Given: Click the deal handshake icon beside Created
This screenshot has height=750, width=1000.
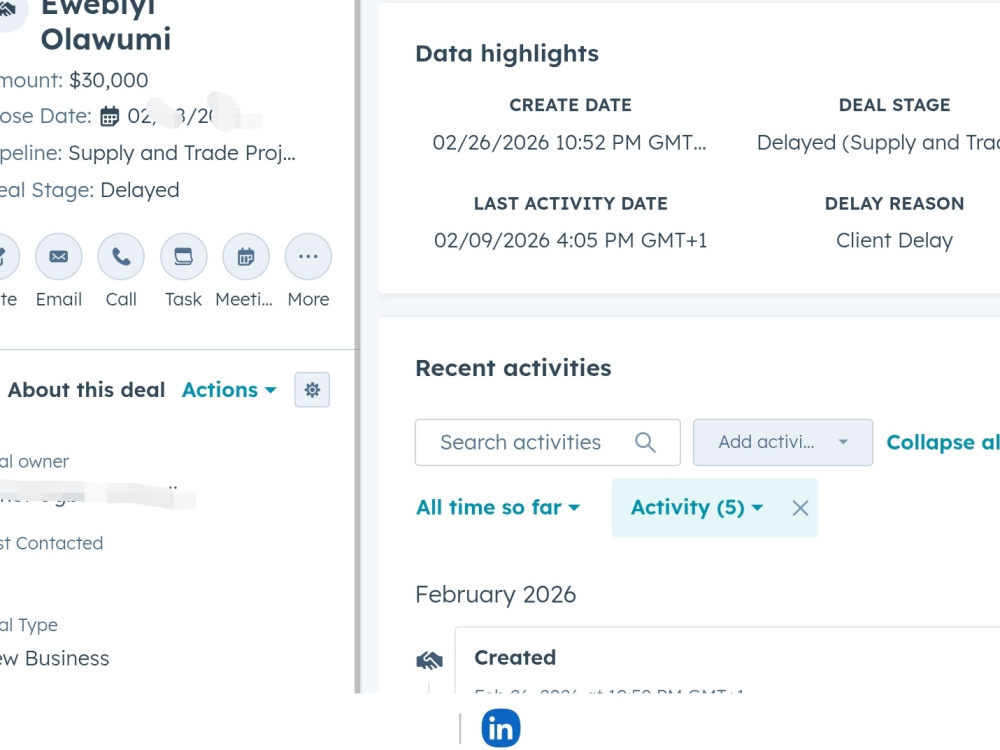Looking at the screenshot, I should [430, 660].
